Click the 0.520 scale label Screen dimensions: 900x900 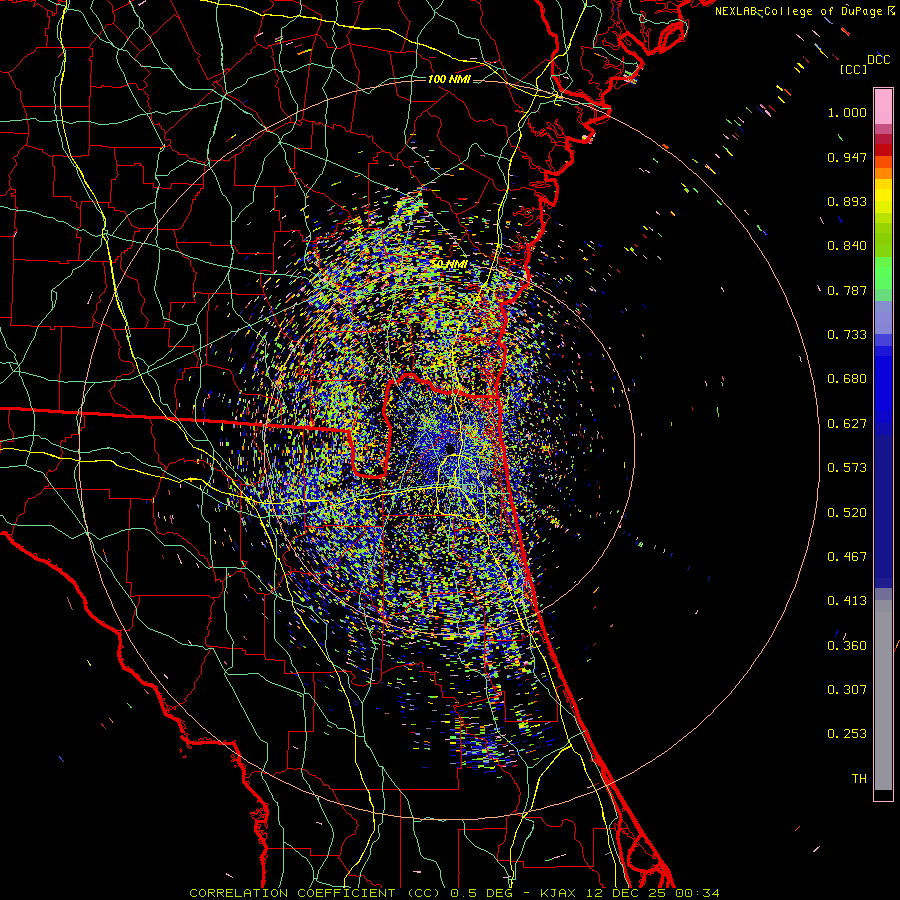tap(847, 513)
